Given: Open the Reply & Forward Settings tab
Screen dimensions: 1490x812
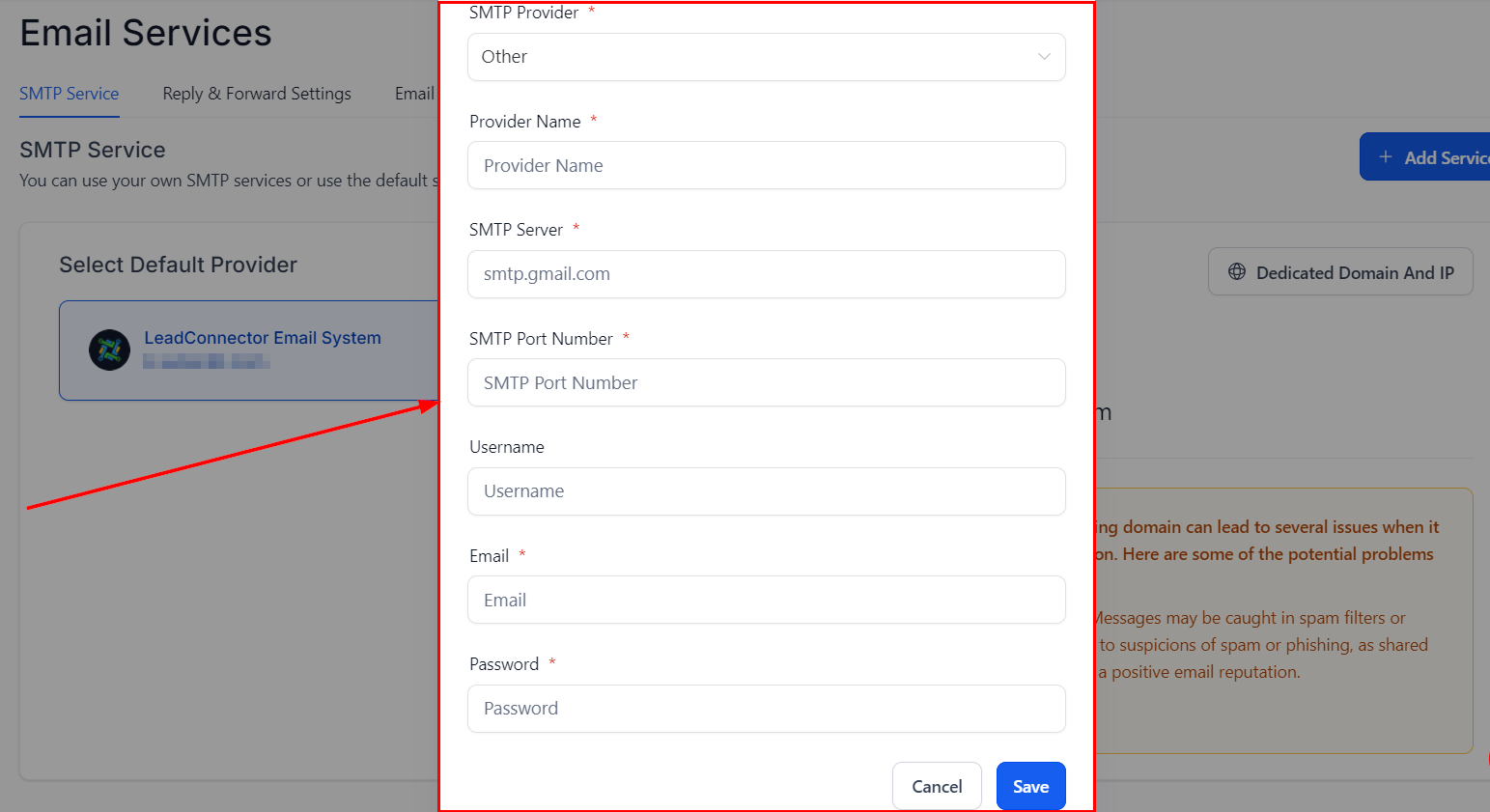Looking at the screenshot, I should point(257,94).
